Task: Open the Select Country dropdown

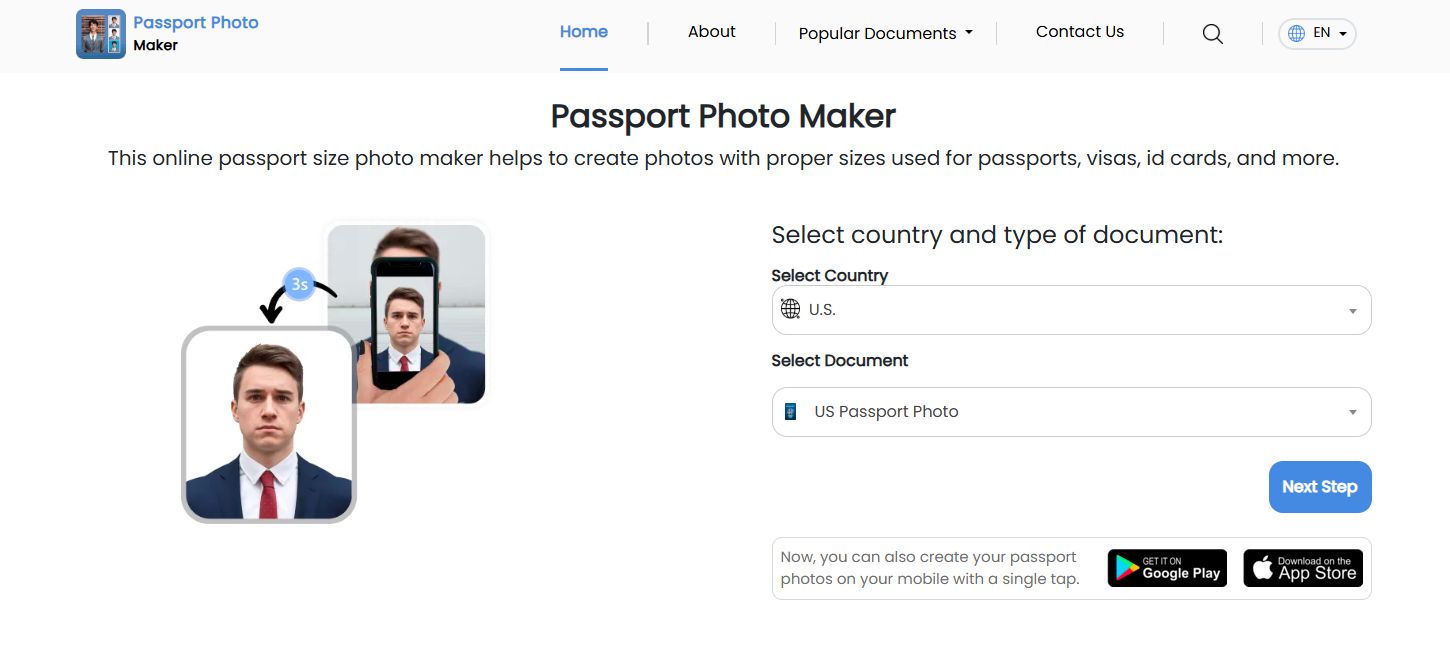Action: click(1071, 309)
